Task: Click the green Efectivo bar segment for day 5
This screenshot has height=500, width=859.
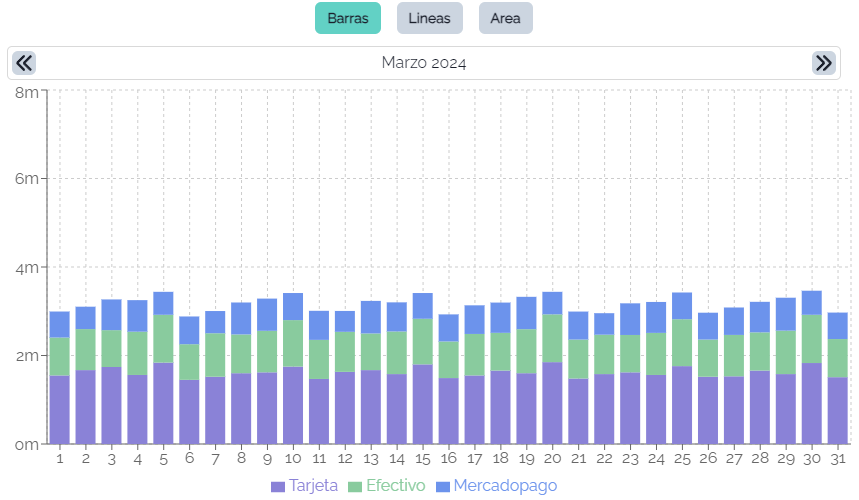Action: point(163,338)
